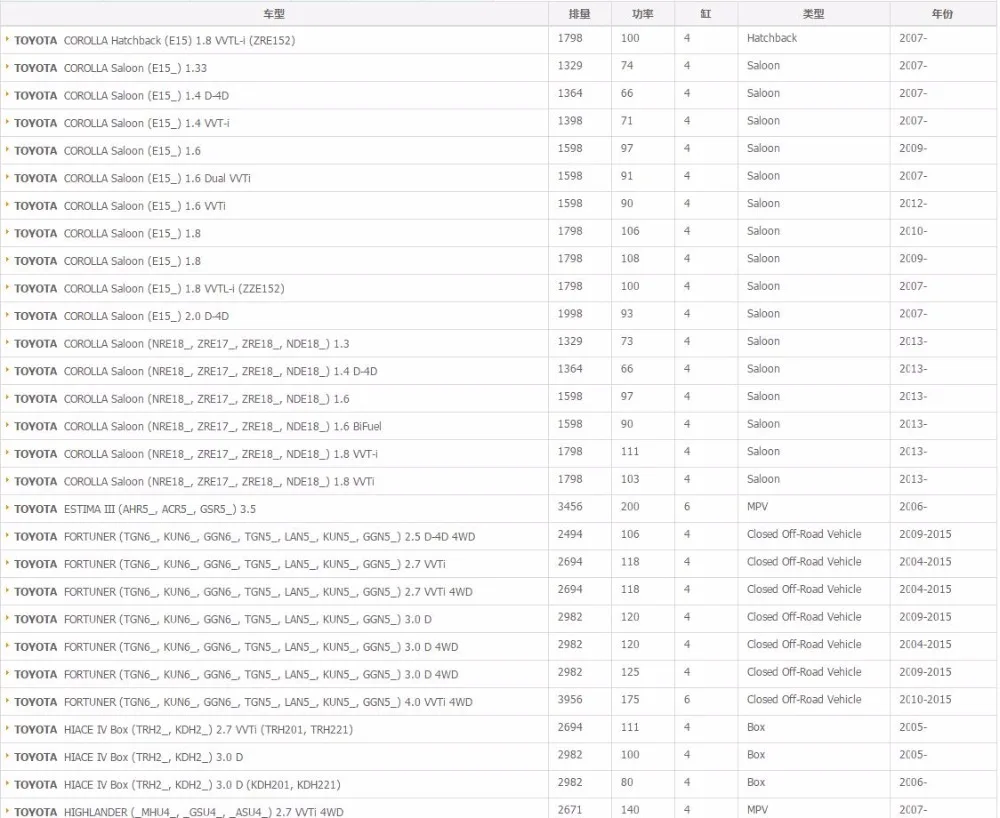Open COROLLA Saloon (E15_) 1.4 VVT-i entry
Viewport: 1000px width, 818px height.
(122, 124)
